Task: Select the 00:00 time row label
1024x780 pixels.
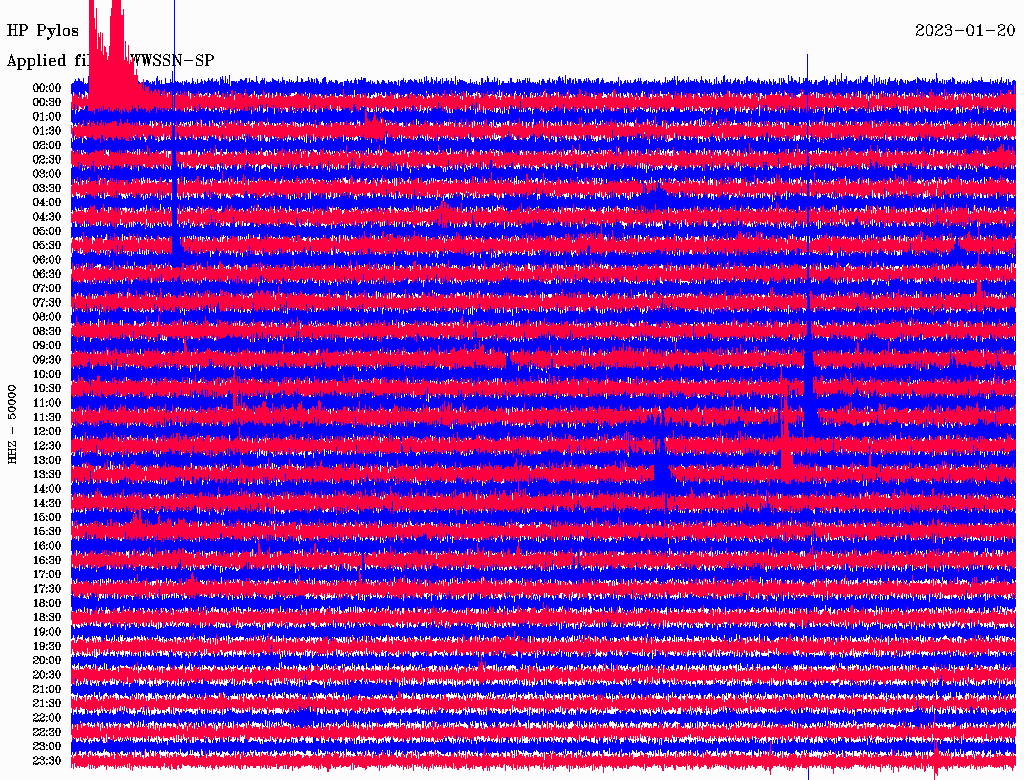Action: point(47,88)
